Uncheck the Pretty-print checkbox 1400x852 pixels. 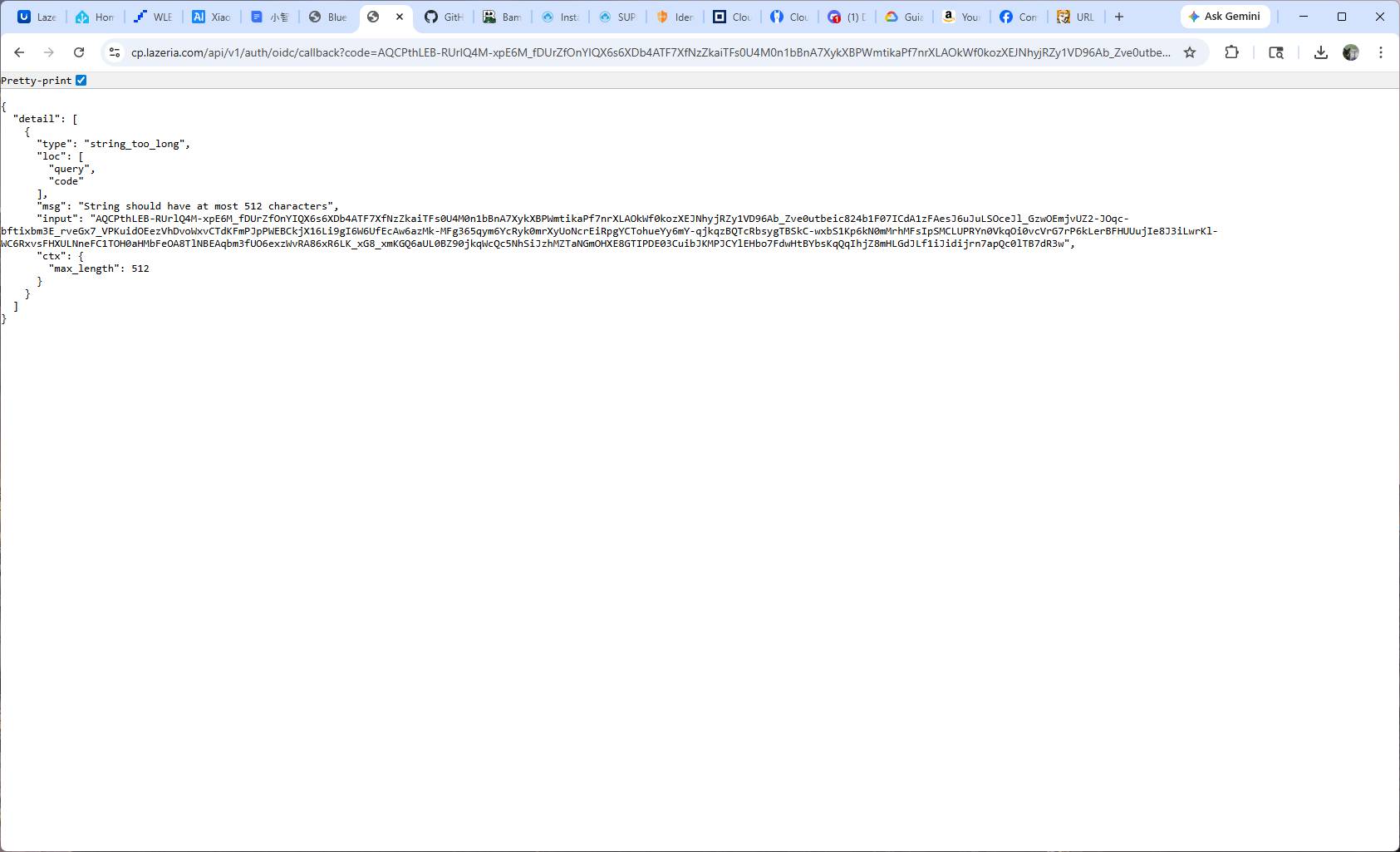[x=81, y=81]
